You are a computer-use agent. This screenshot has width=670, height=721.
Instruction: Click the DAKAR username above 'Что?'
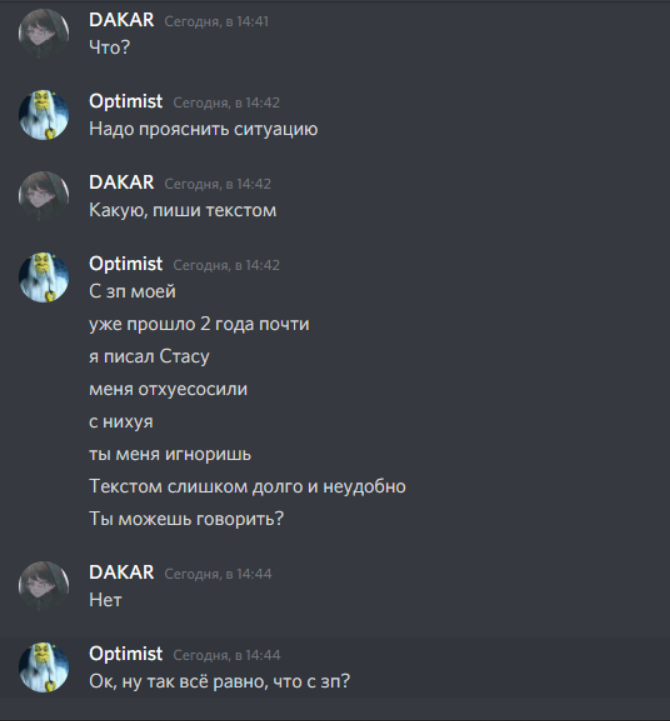[121, 20]
